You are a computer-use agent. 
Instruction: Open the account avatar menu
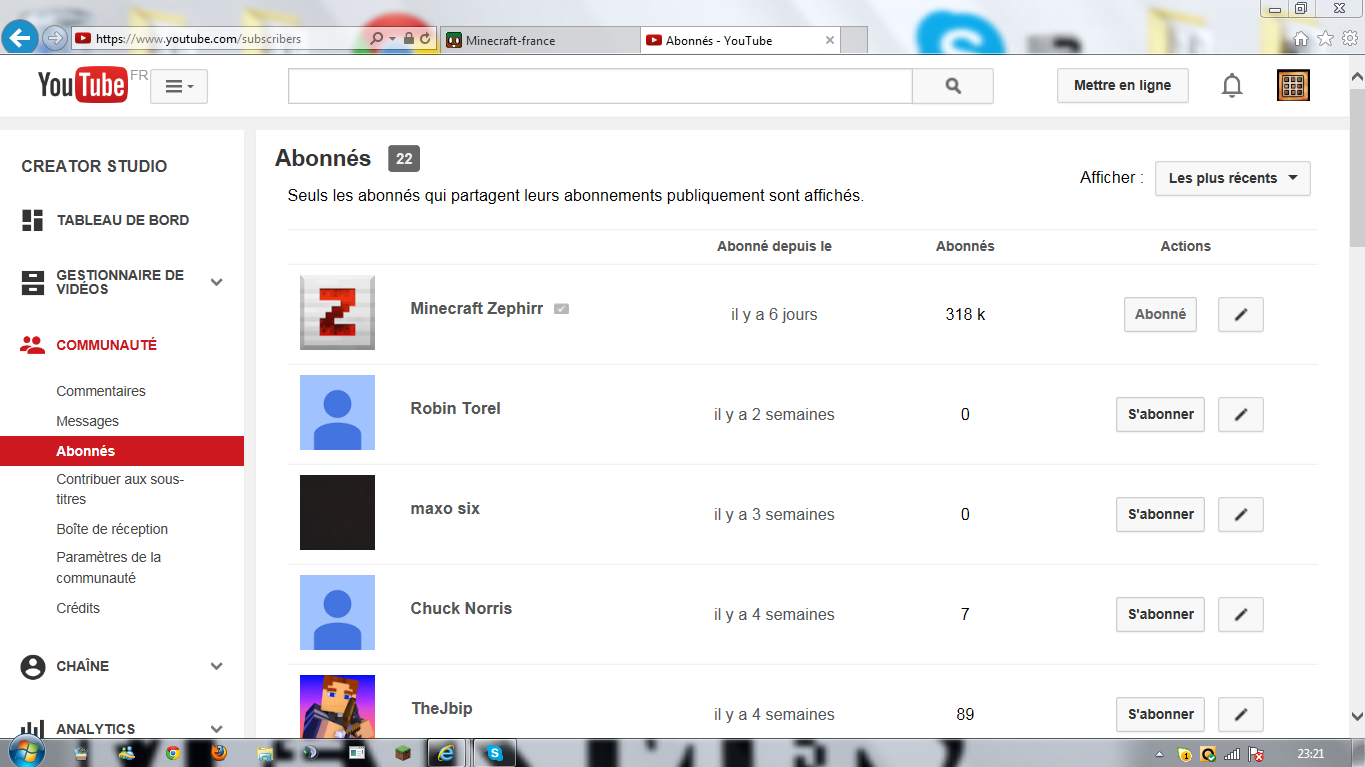click(x=1293, y=86)
